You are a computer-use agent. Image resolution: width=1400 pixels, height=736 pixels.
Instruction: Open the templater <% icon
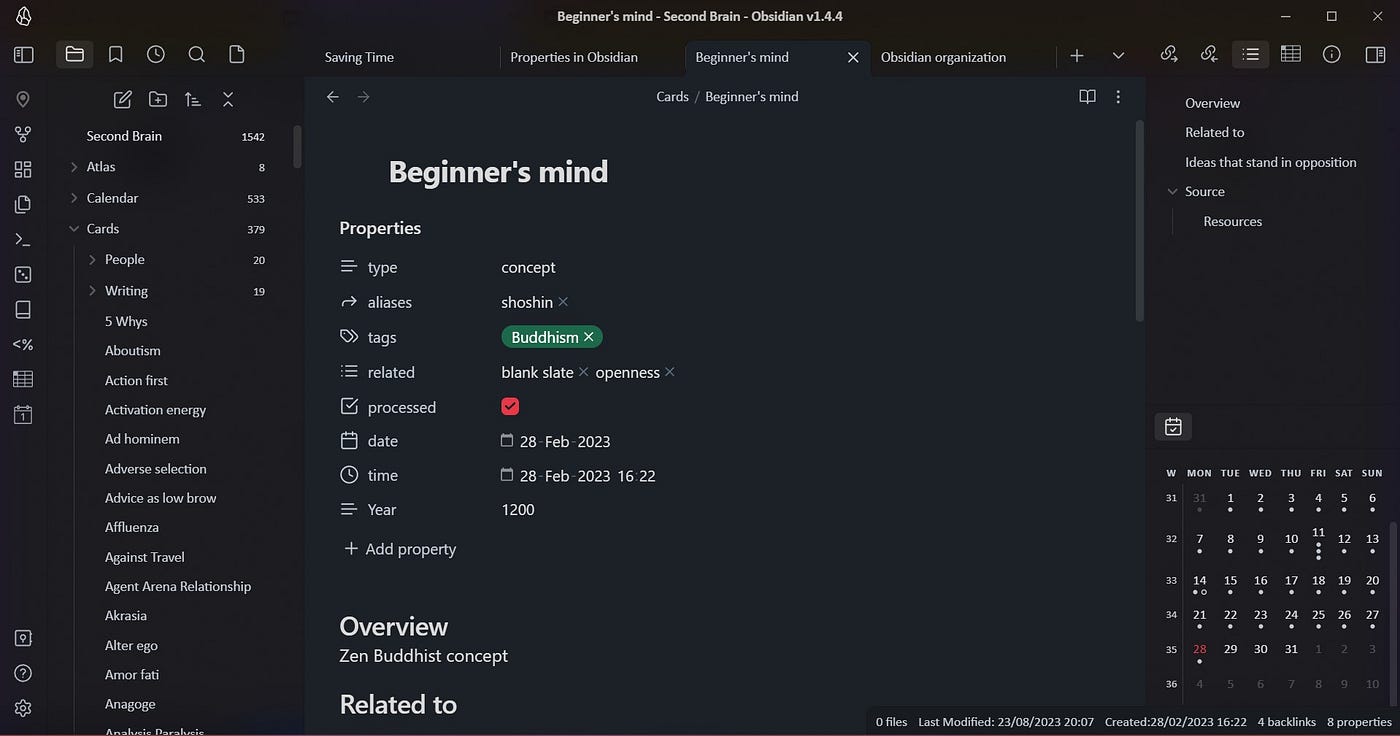[x=23, y=344]
